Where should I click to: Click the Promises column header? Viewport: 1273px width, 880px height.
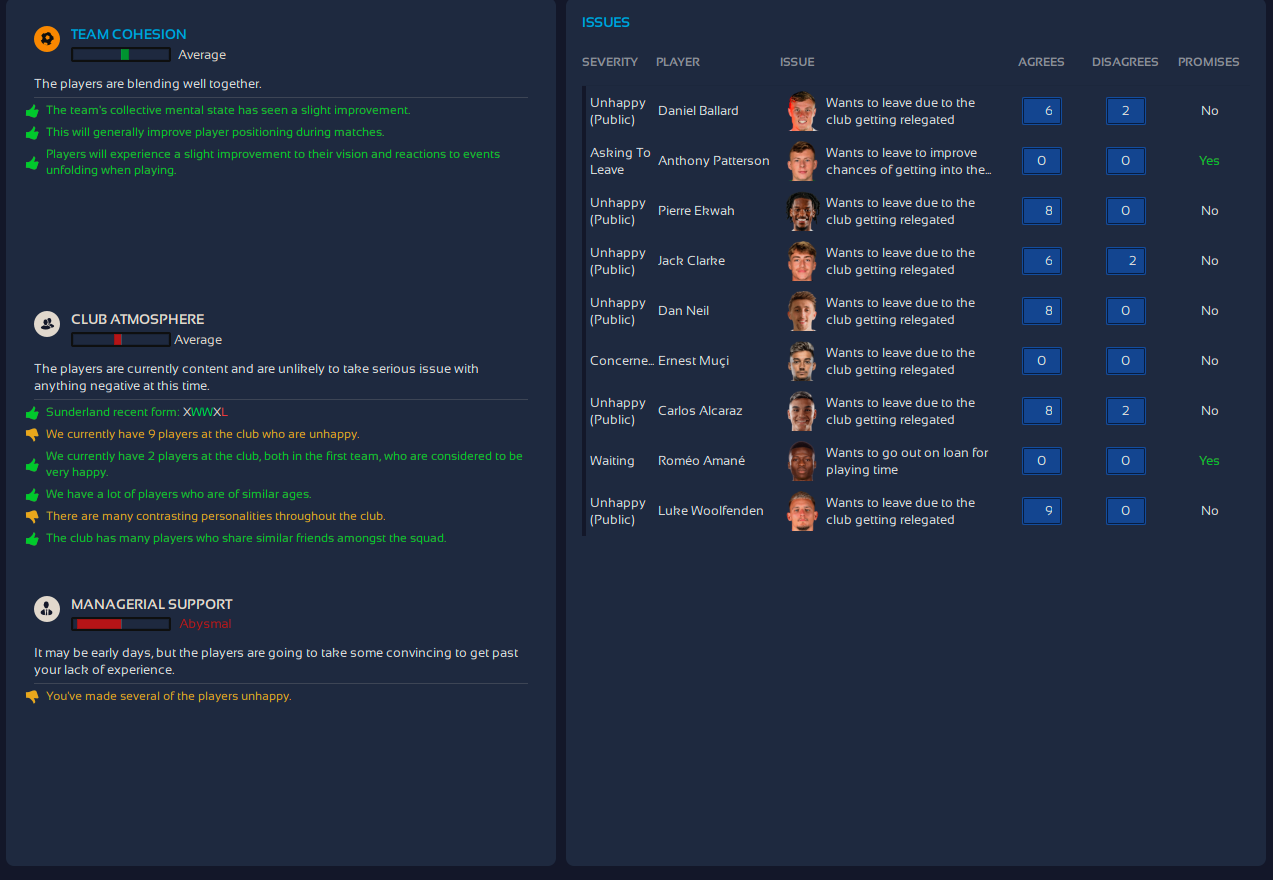[x=1208, y=62]
